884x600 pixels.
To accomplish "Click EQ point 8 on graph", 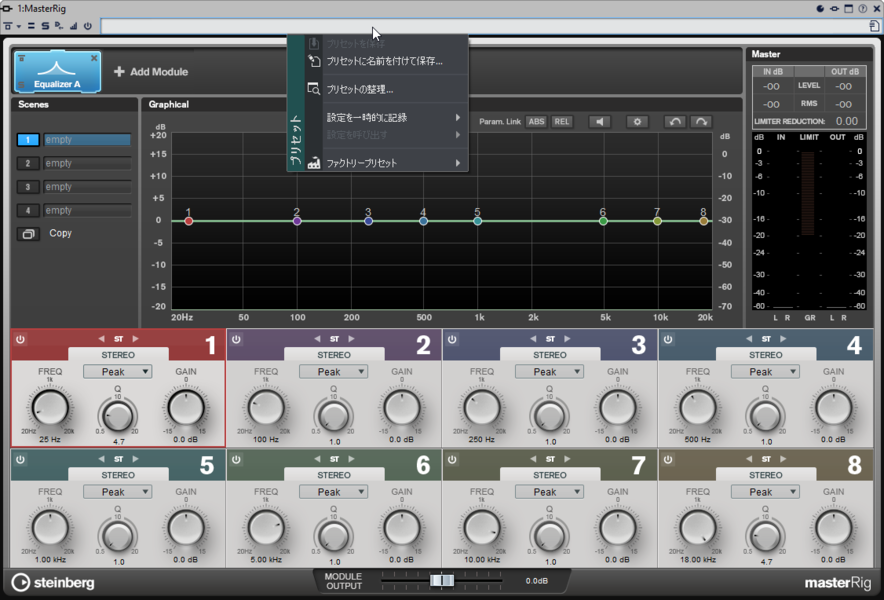I will pos(704,221).
